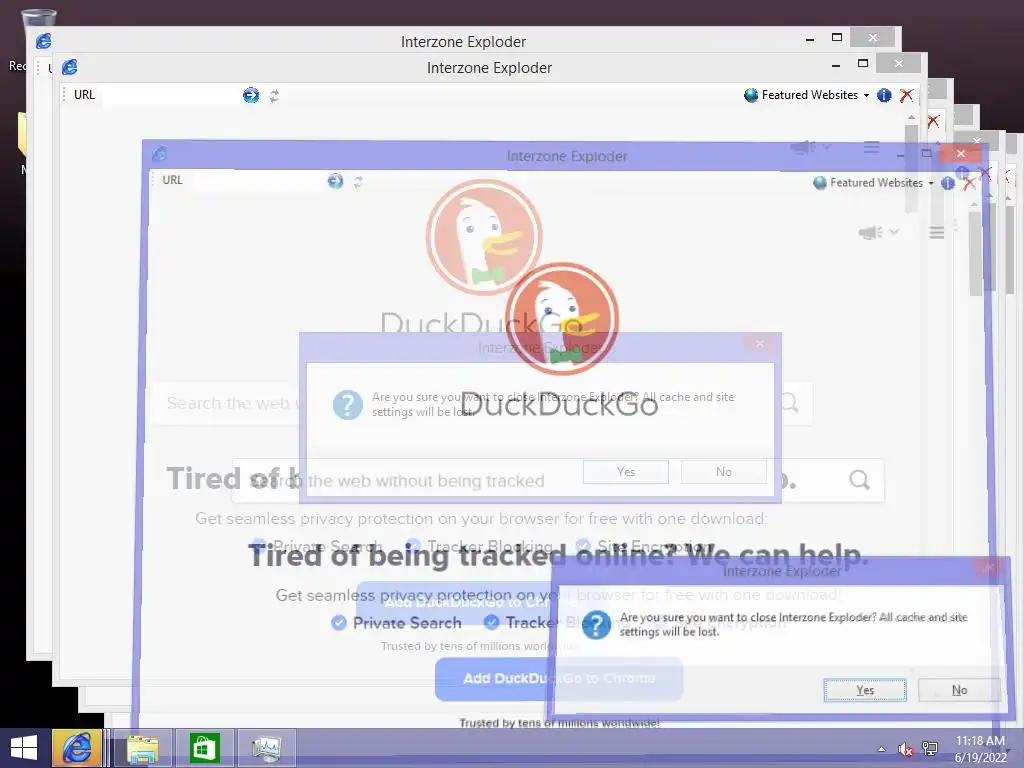1024x768 pixels.
Task: Show hidden tray icons arrow
Action: point(882,749)
